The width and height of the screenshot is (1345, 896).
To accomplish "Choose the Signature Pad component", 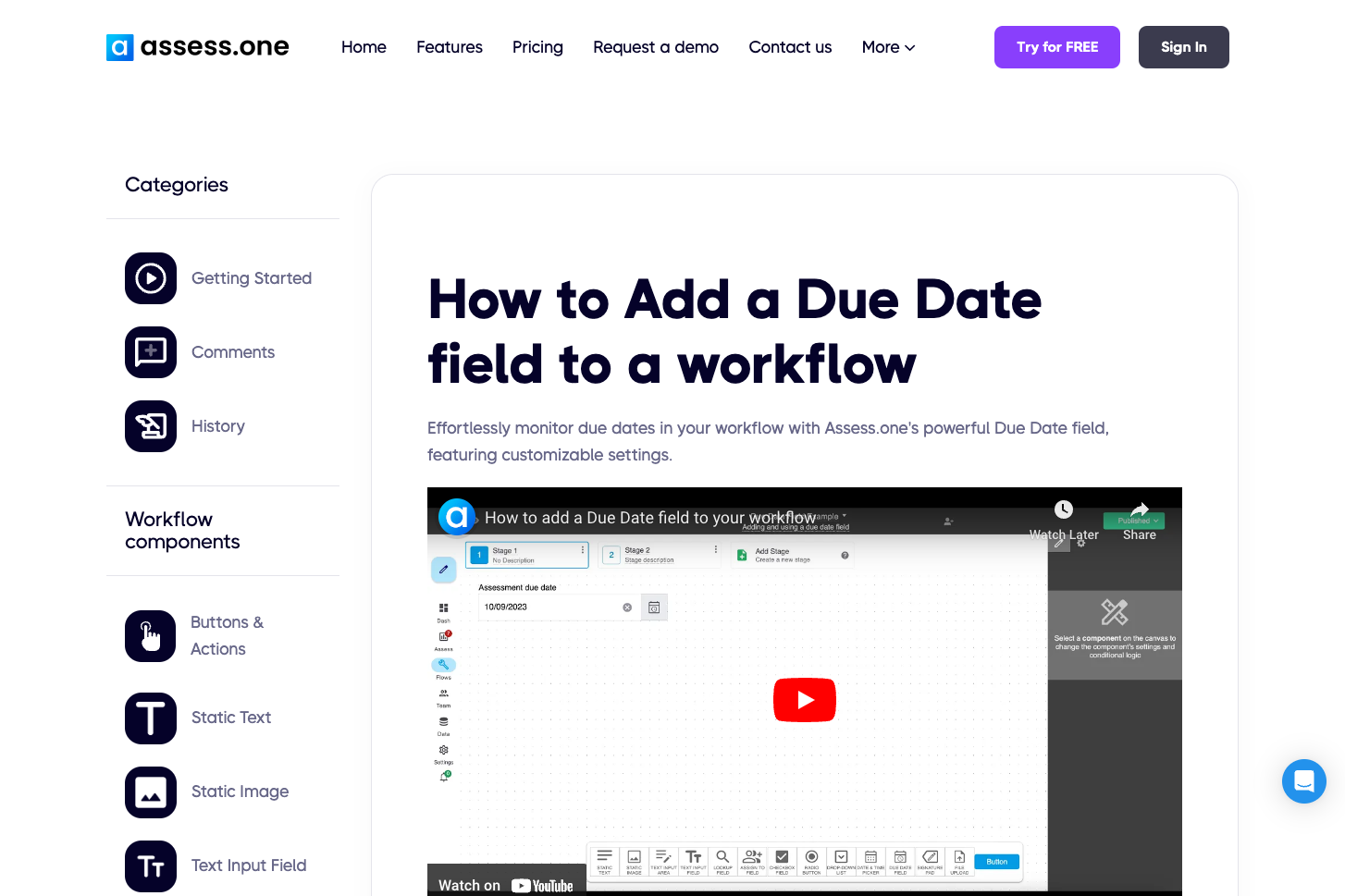I will (930, 858).
